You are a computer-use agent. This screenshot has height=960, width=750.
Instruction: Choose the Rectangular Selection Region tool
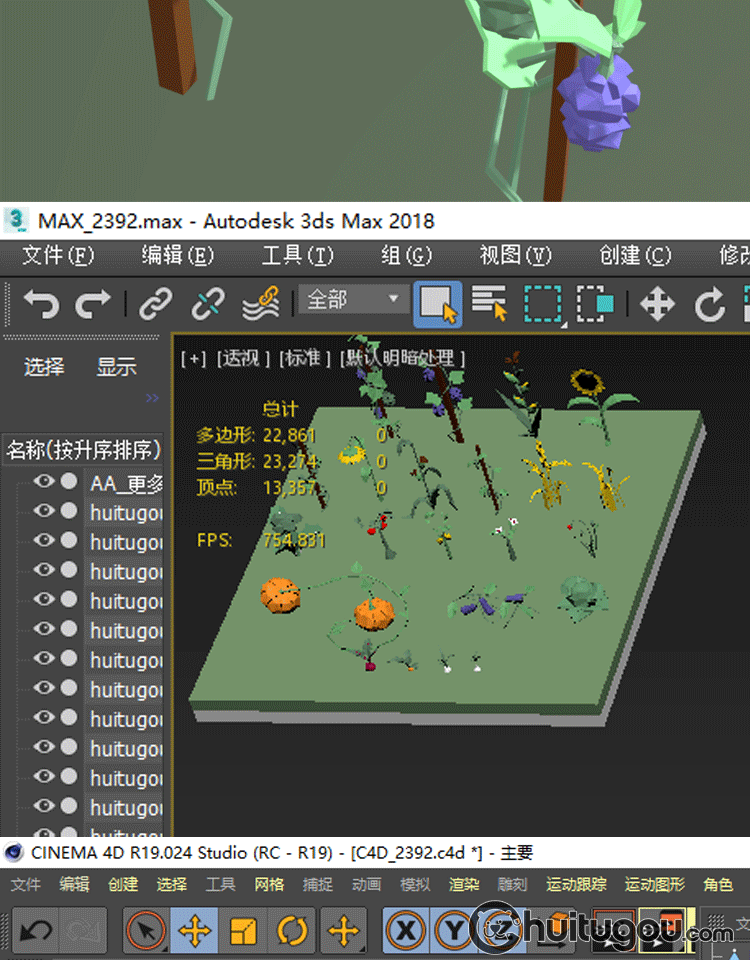[543, 304]
